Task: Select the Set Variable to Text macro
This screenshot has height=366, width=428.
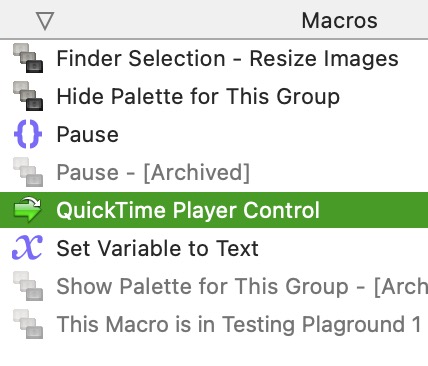Action: 214,248
